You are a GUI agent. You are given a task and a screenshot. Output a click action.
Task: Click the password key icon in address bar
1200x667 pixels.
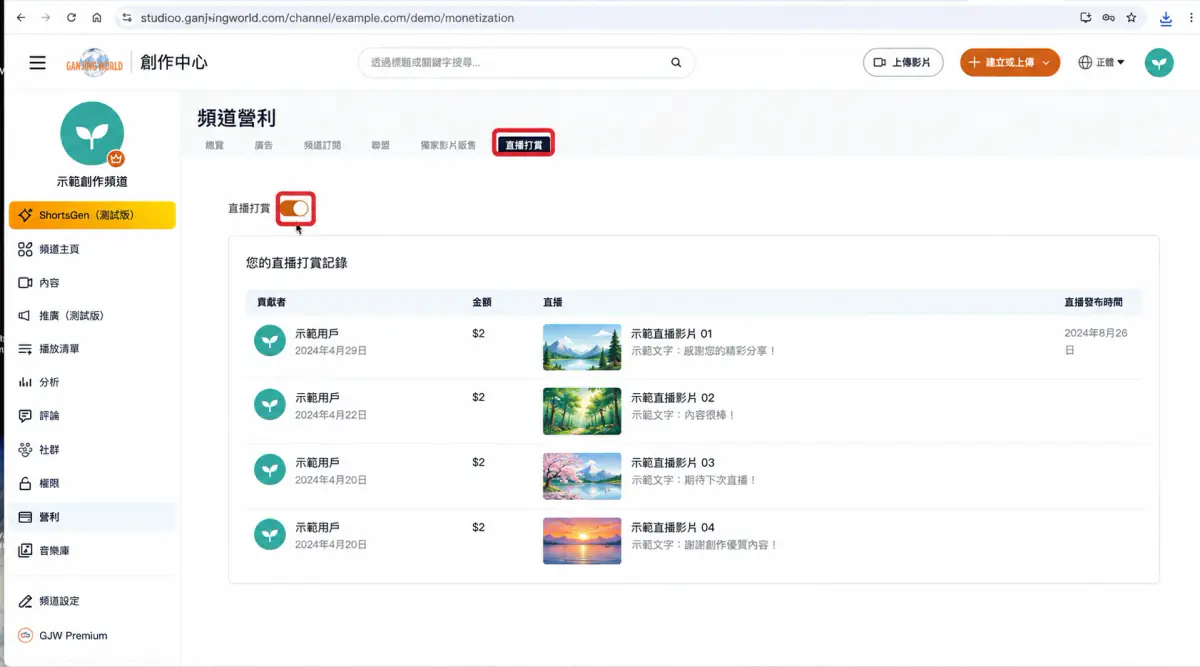tap(1108, 17)
